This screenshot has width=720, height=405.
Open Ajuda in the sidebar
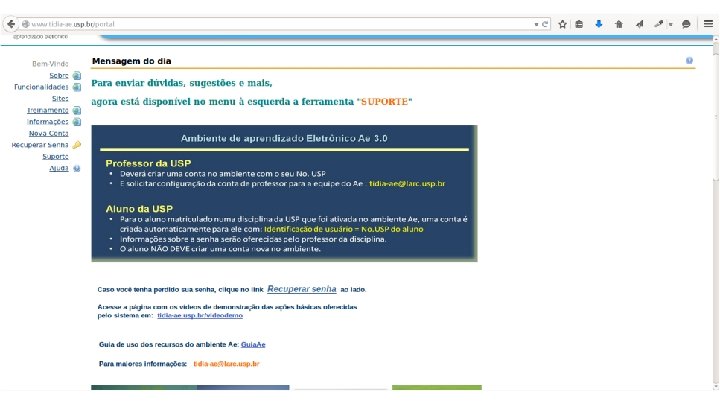[59, 169]
